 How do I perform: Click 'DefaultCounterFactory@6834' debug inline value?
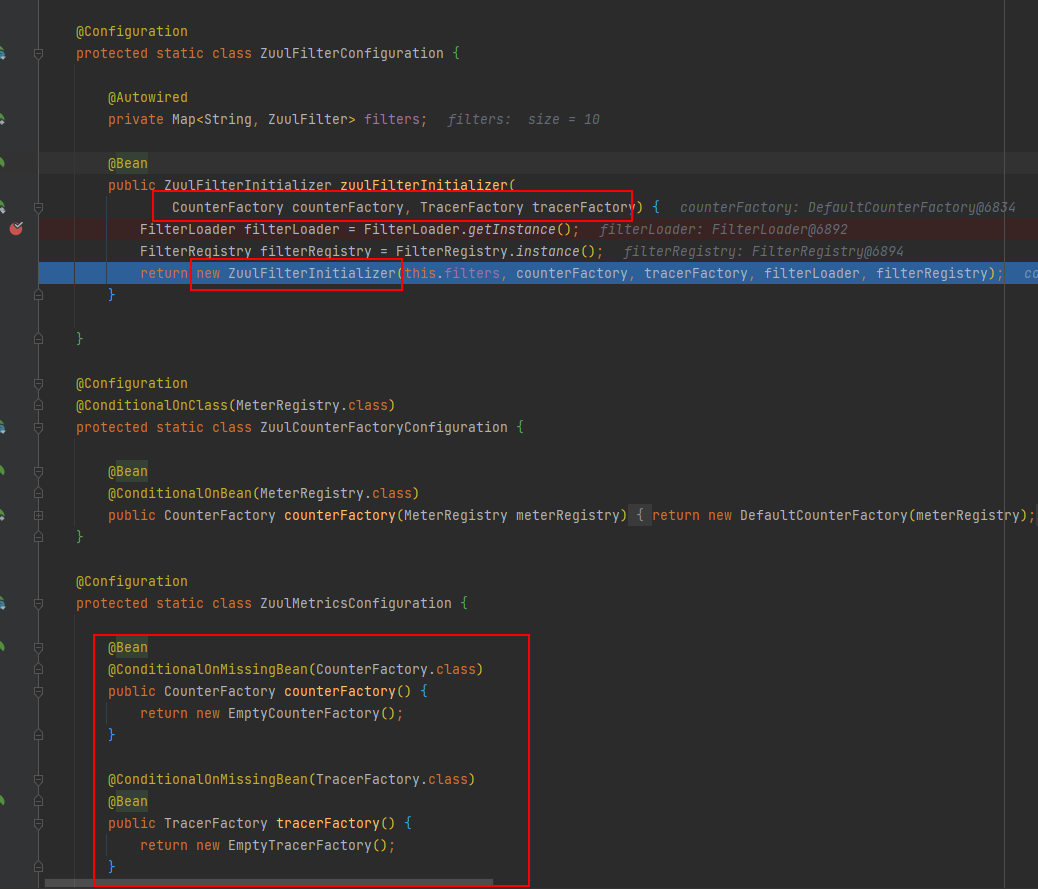912,207
